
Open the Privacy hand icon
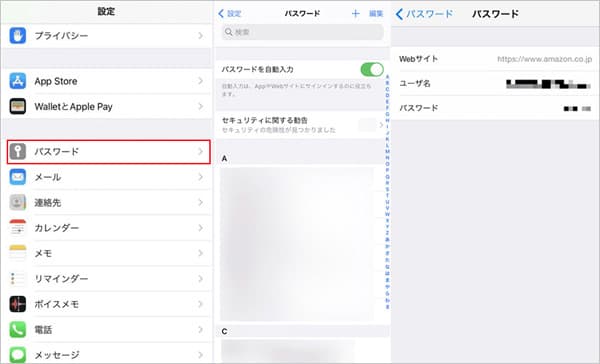pyautogui.click(x=18, y=36)
